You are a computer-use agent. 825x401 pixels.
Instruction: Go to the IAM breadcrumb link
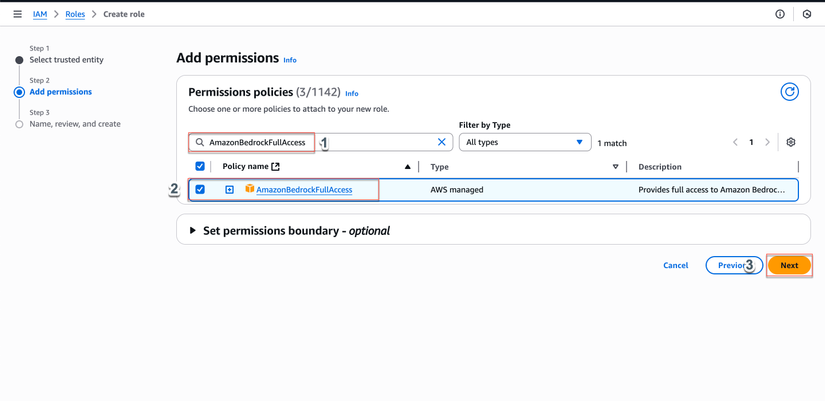(x=40, y=14)
